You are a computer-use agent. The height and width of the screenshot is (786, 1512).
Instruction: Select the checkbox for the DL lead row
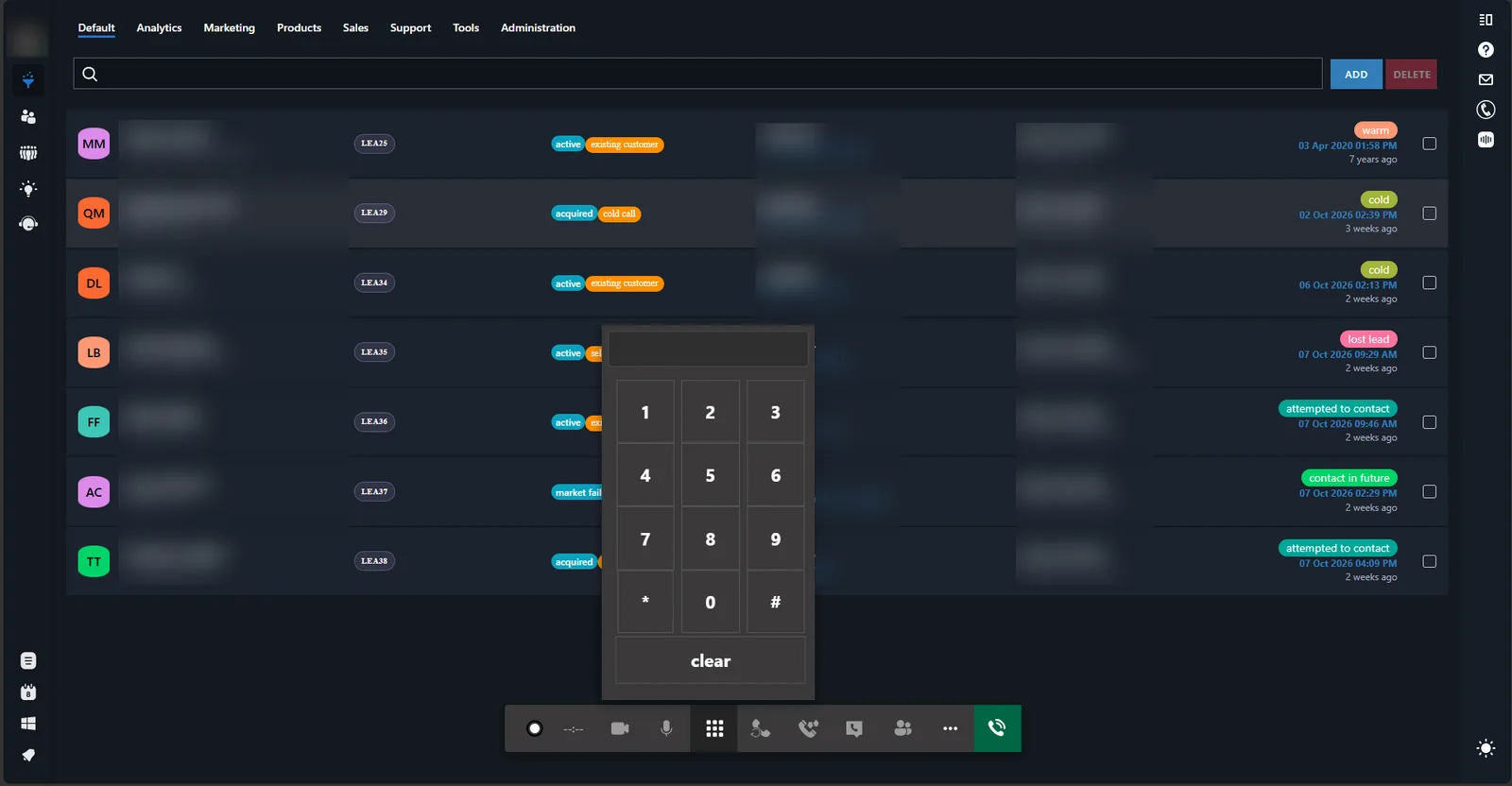[1429, 282]
